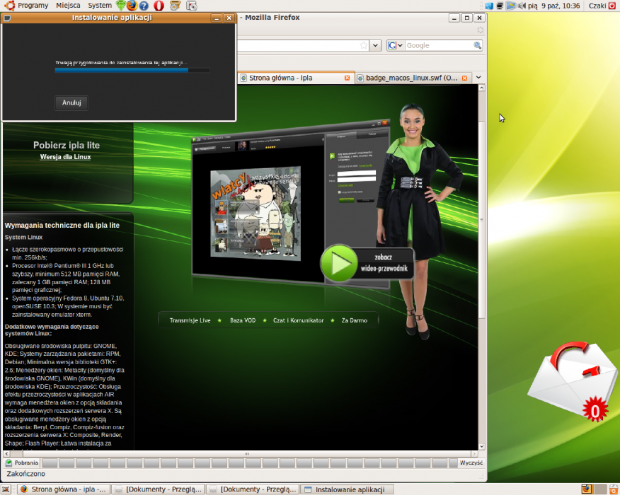The image size is (620, 495).
Task: Close the Strona główna - ipla tab
Action: [347, 78]
